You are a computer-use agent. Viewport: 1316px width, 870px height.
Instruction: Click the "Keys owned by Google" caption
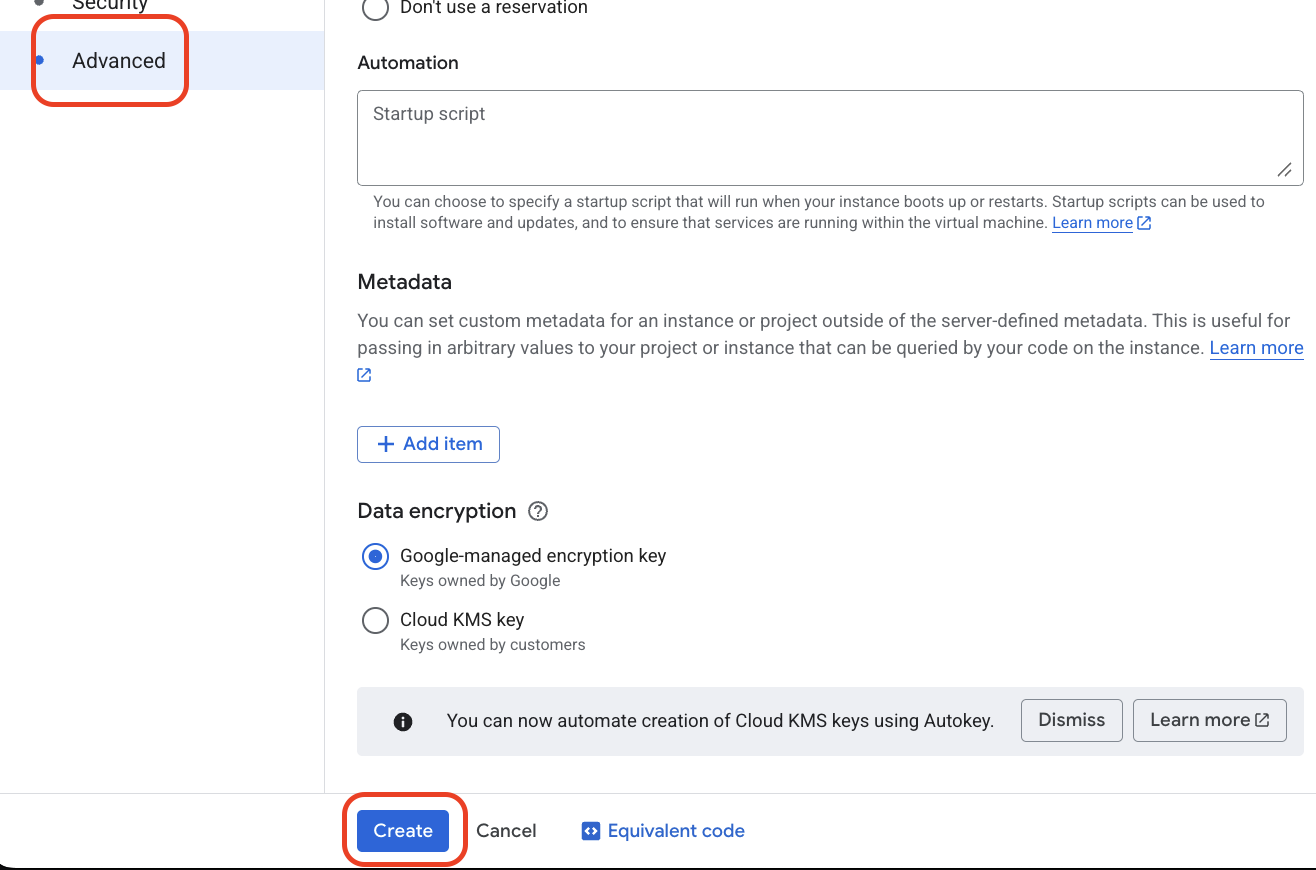480,581
